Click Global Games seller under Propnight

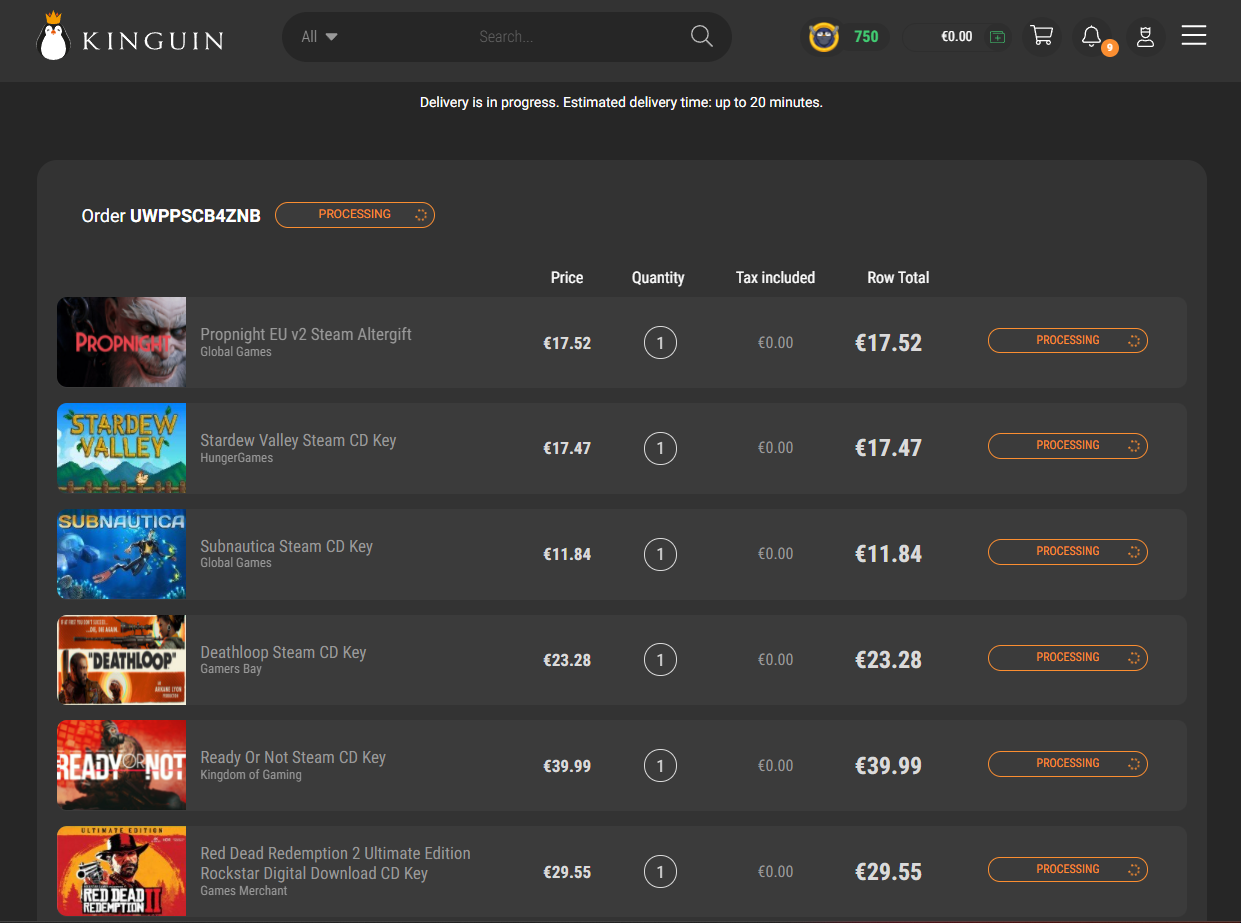coord(236,352)
